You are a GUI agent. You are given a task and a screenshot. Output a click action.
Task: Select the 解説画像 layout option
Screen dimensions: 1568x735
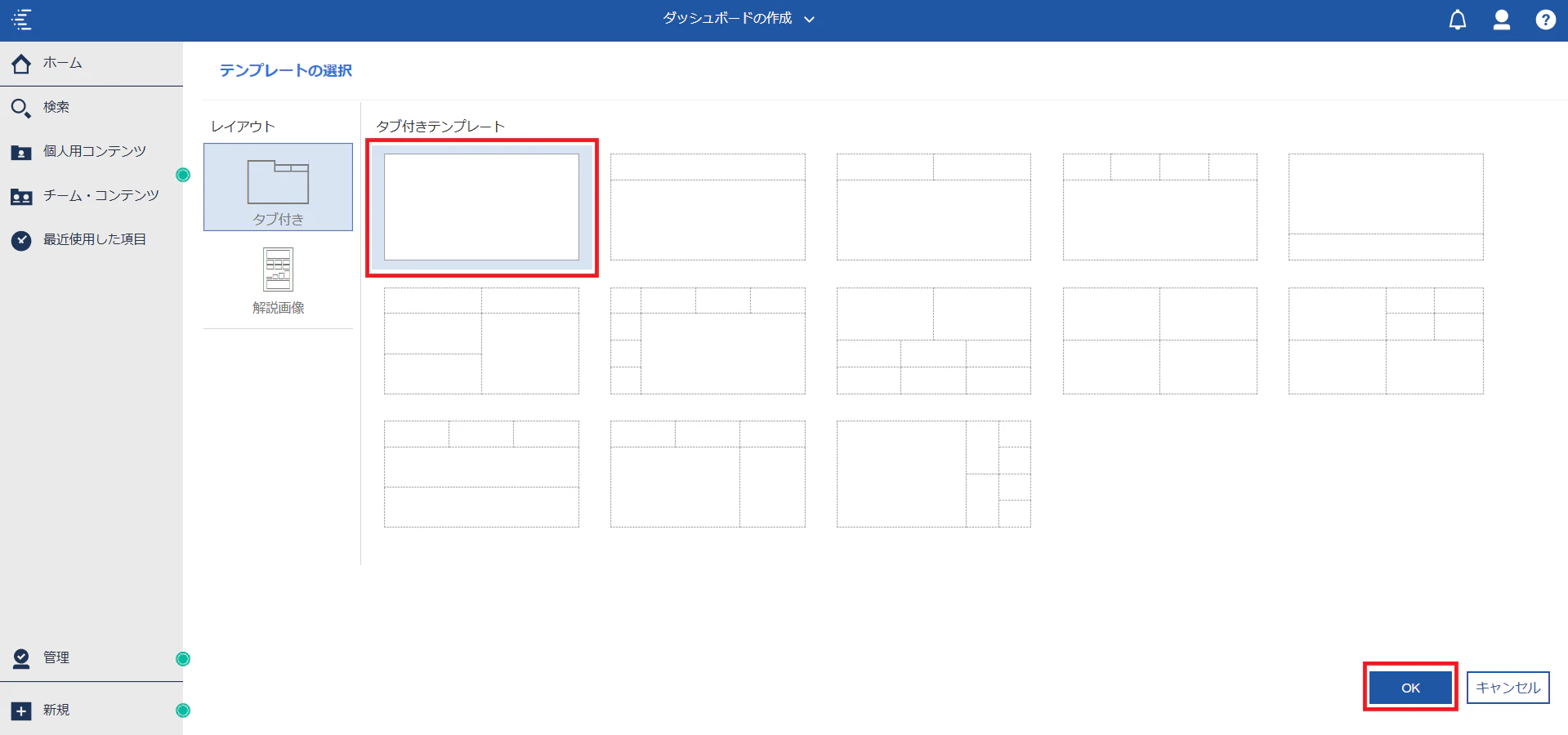coord(278,280)
